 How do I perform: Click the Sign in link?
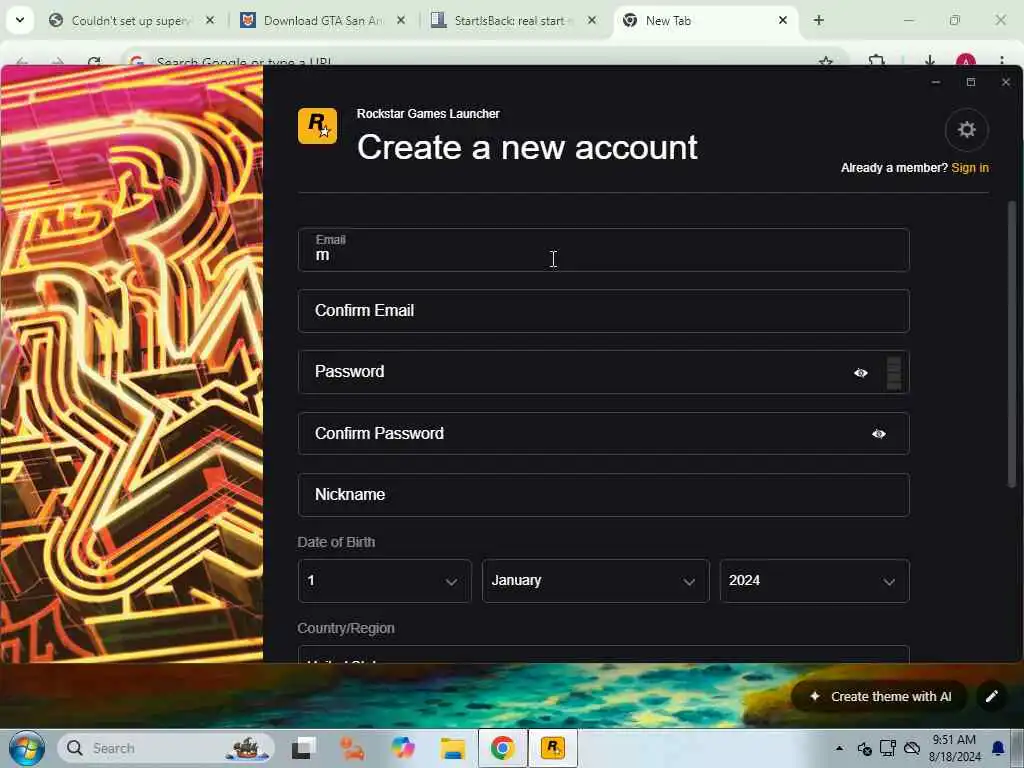coord(970,168)
